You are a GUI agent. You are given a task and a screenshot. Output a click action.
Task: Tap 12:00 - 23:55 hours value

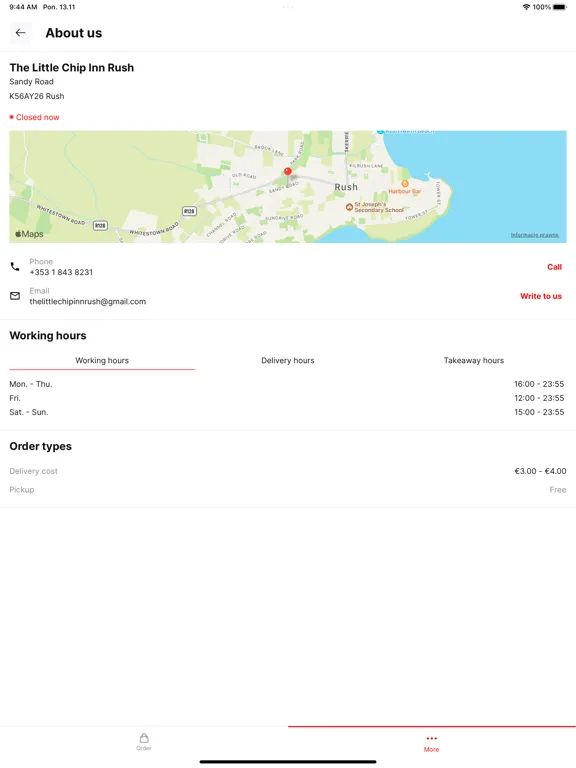click(539, 398)
